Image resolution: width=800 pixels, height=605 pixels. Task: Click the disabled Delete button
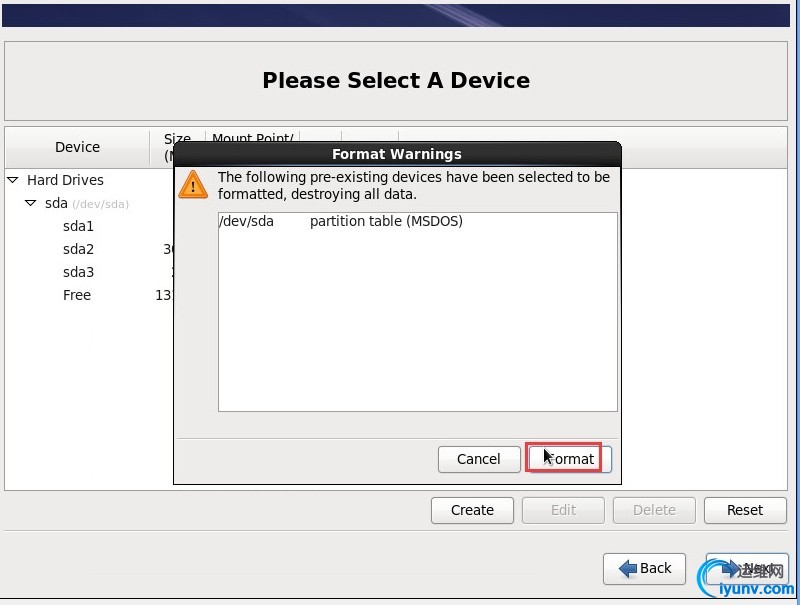point(654,510)
